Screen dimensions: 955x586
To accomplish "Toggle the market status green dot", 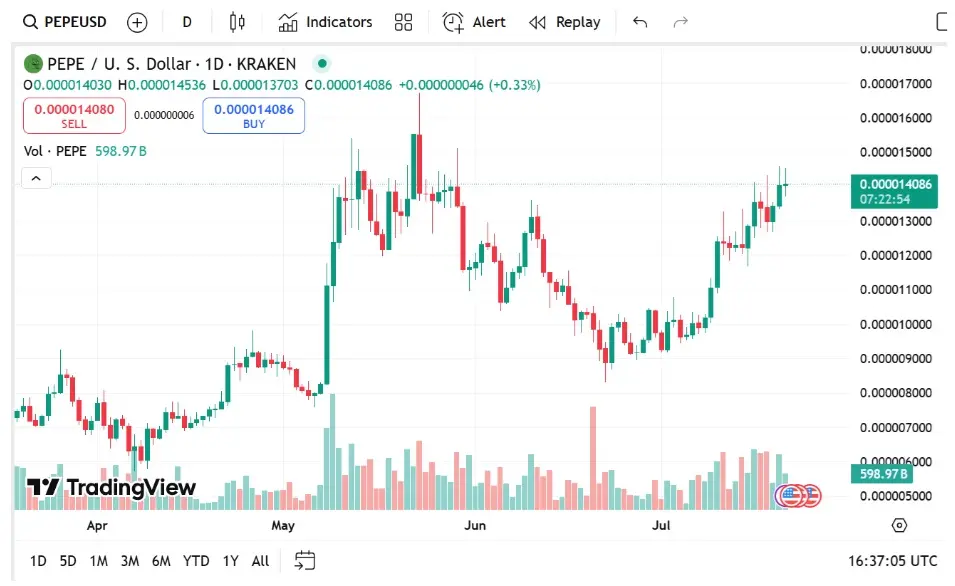I will tap(322, 63).
